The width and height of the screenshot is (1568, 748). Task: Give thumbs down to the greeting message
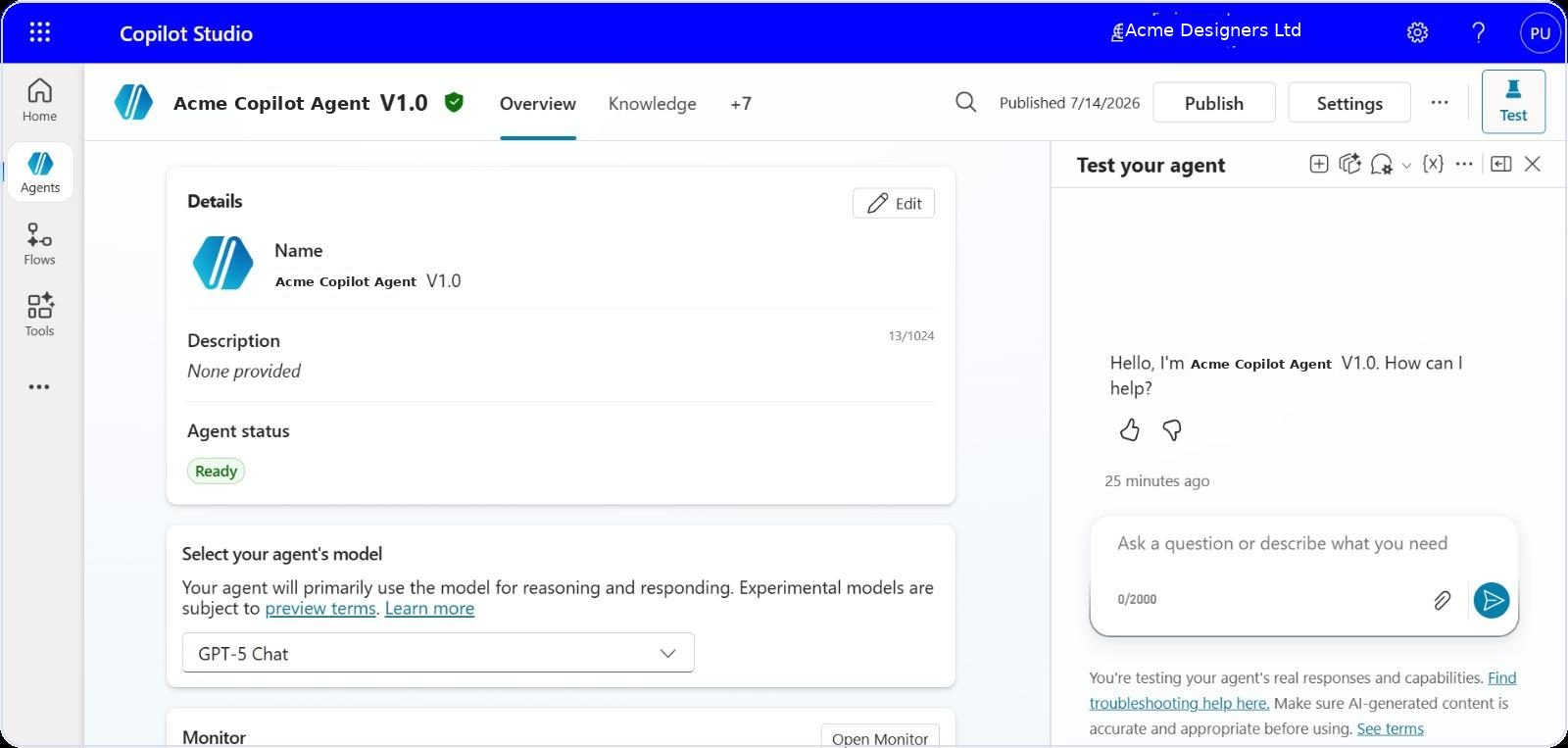[x=1172, y=429]
